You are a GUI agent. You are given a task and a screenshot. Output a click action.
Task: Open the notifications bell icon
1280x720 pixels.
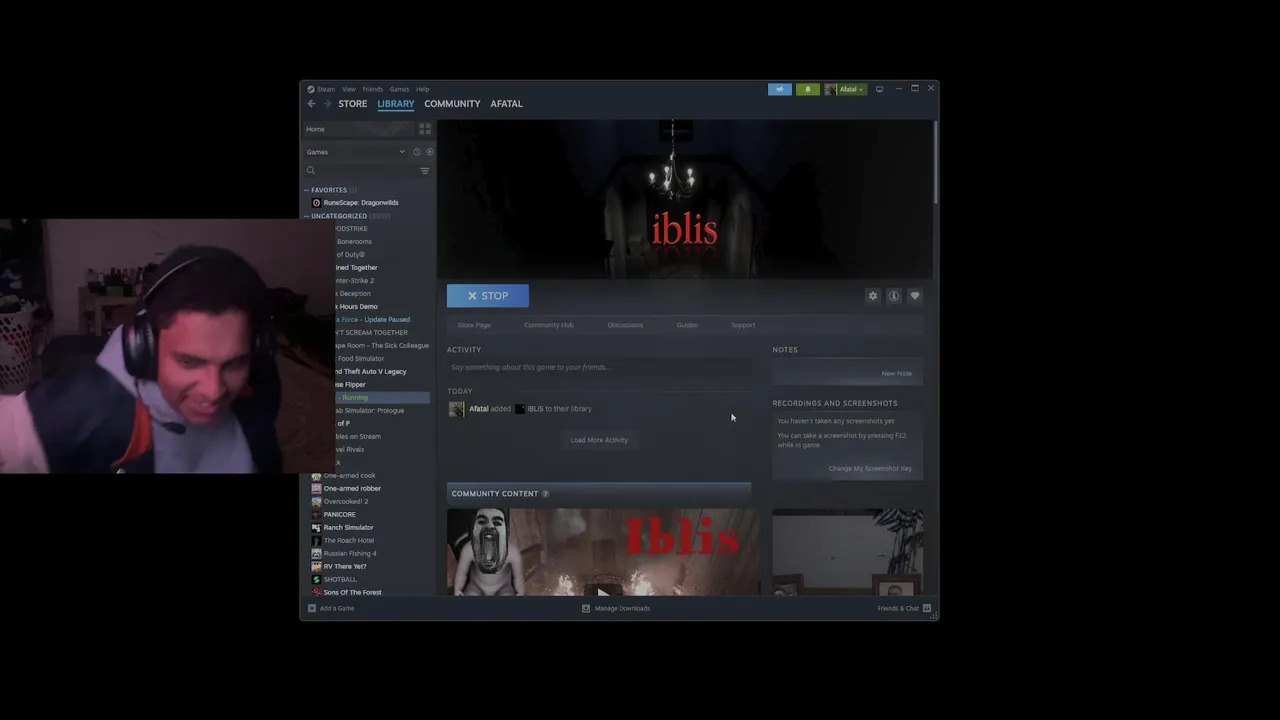tap(808, 89)
